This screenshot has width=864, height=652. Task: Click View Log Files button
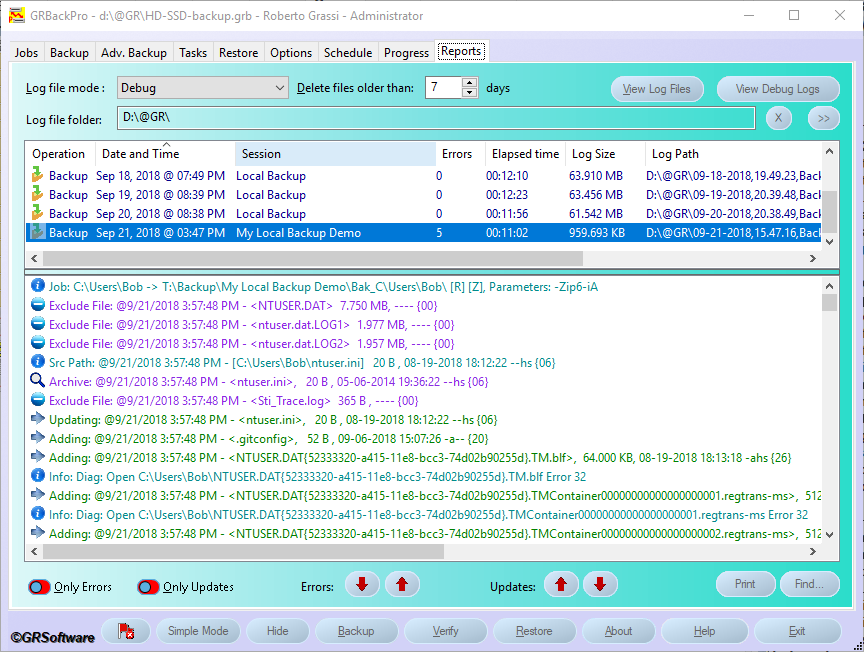(657, 89)
